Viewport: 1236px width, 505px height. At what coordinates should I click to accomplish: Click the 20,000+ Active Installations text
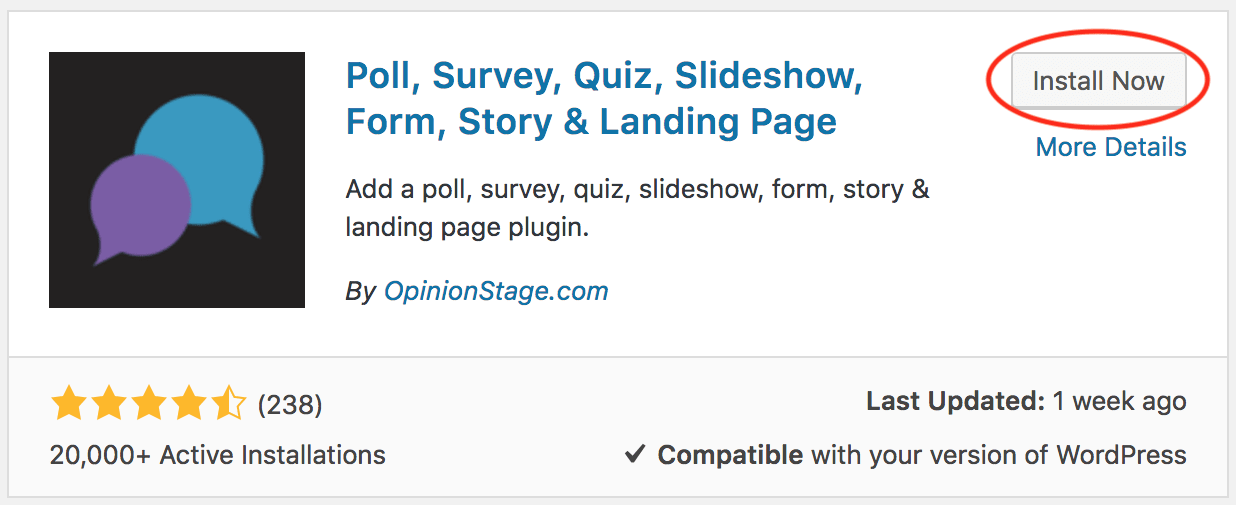[x=218, y=455]
